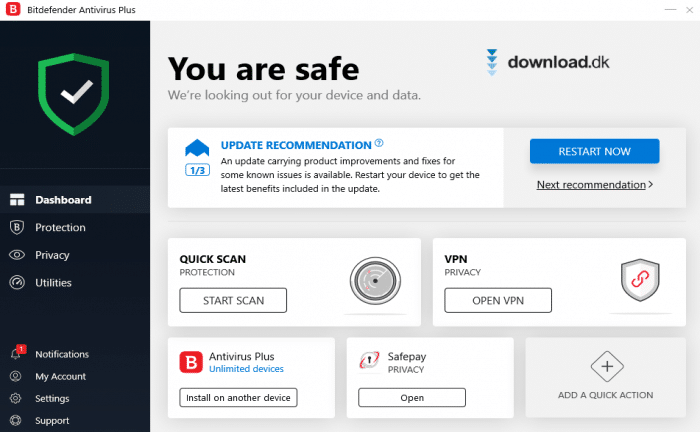The height and width of the screenshot is (432, 700).
Task: Click the Notifications bell icon
Action: coord(16,354)
